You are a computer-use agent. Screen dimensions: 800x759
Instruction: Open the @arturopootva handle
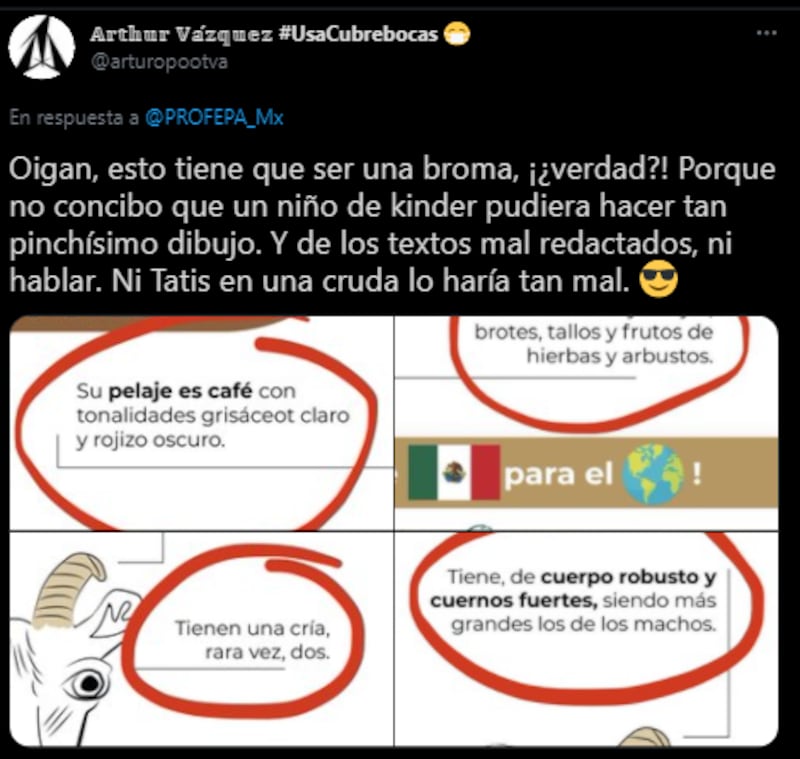(x=159, y=62)
